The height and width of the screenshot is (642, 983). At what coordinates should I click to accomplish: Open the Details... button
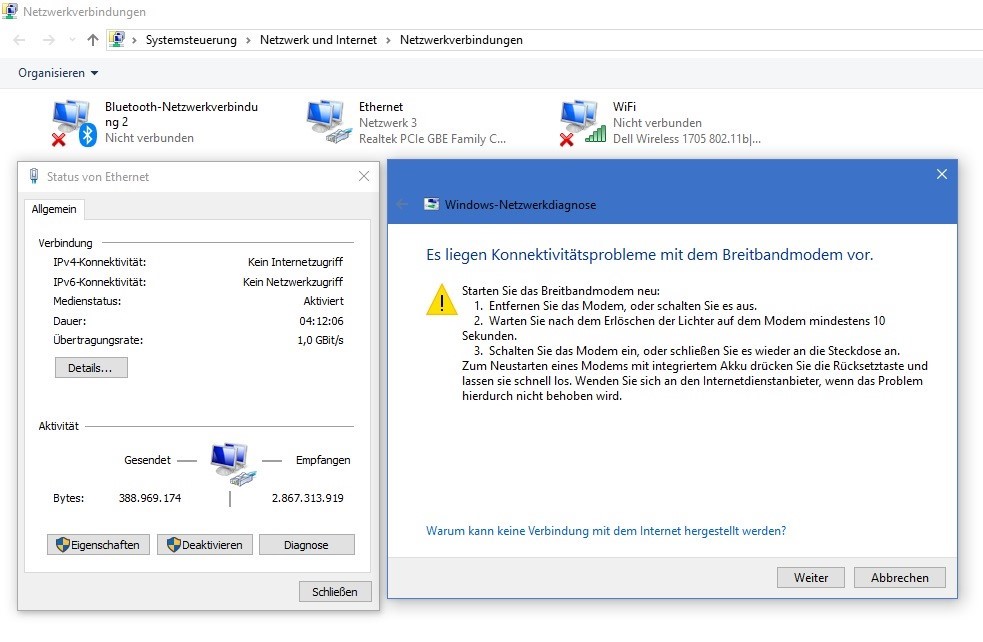(91, 368)
